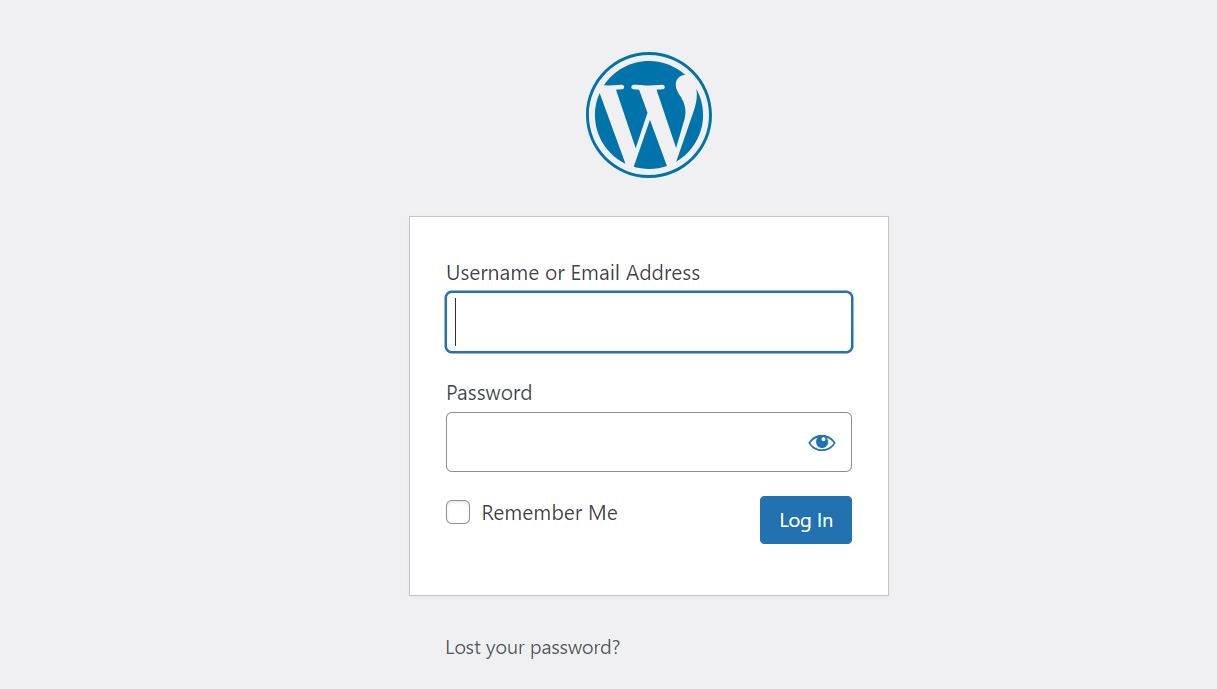Focus the Username or Email Address field

648,322
